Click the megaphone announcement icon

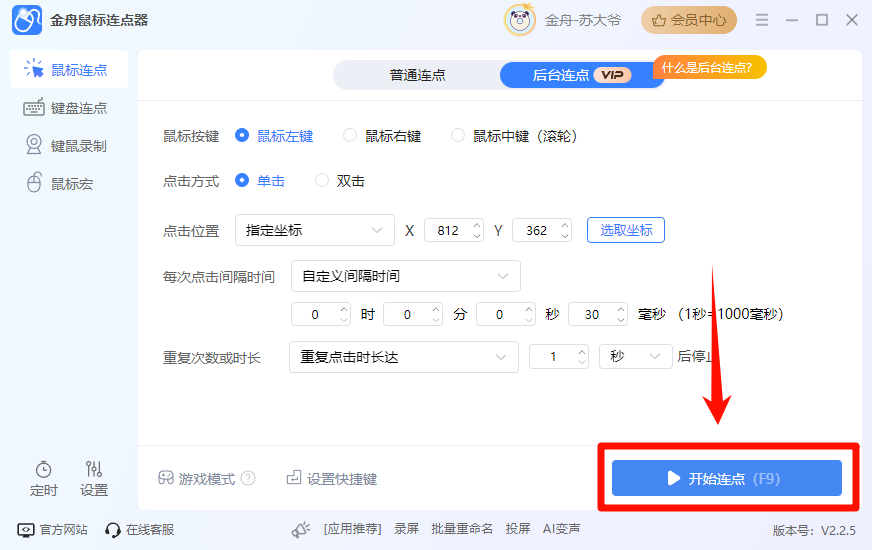pos(301,529)
